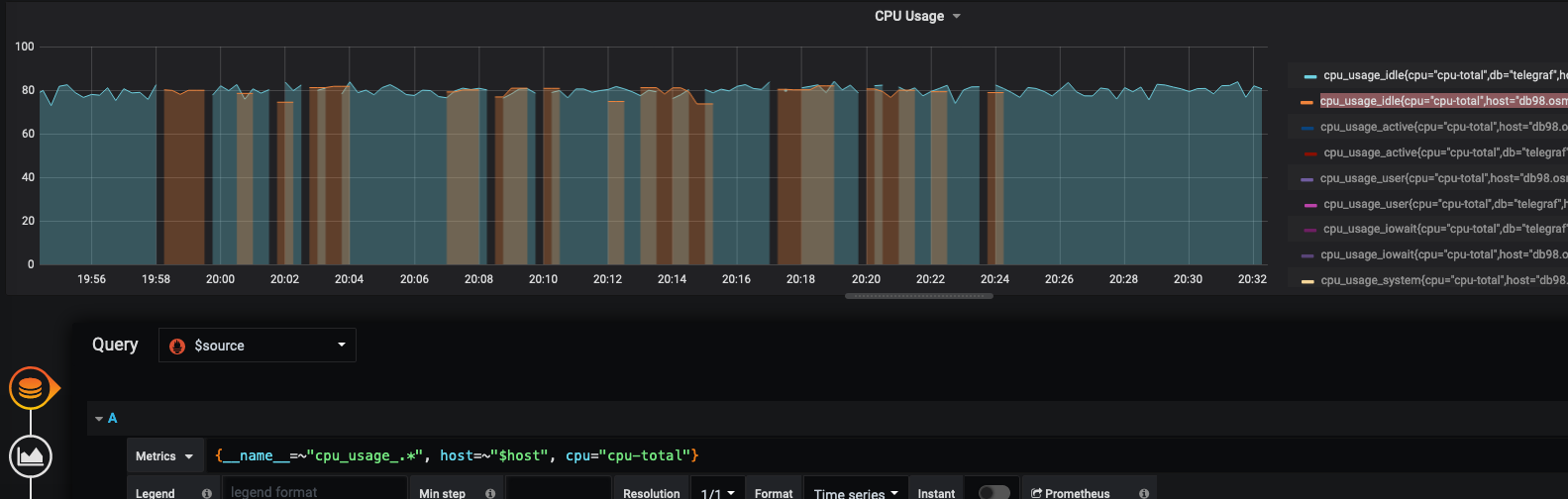Open the Queries tab database icon
The width and height of the screenshot is (1568, 499).
coord(31,388)
